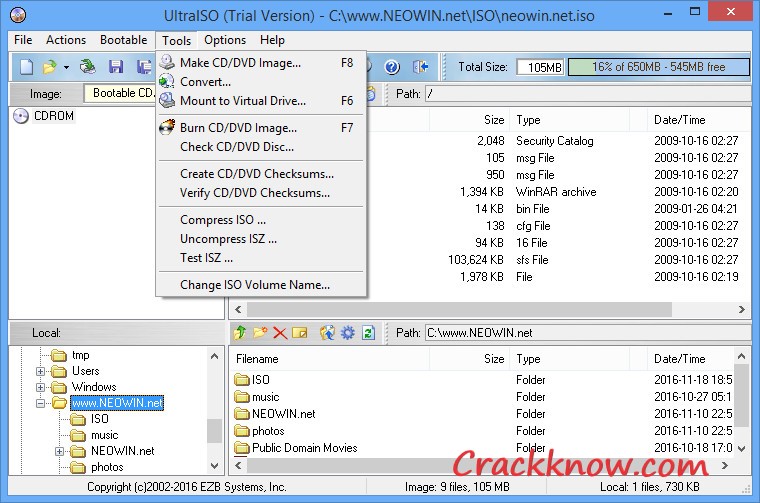Click local tree scrollbar up arrow
The width and height of the screenshot is (760, 503).
click(x=215, y=356)
